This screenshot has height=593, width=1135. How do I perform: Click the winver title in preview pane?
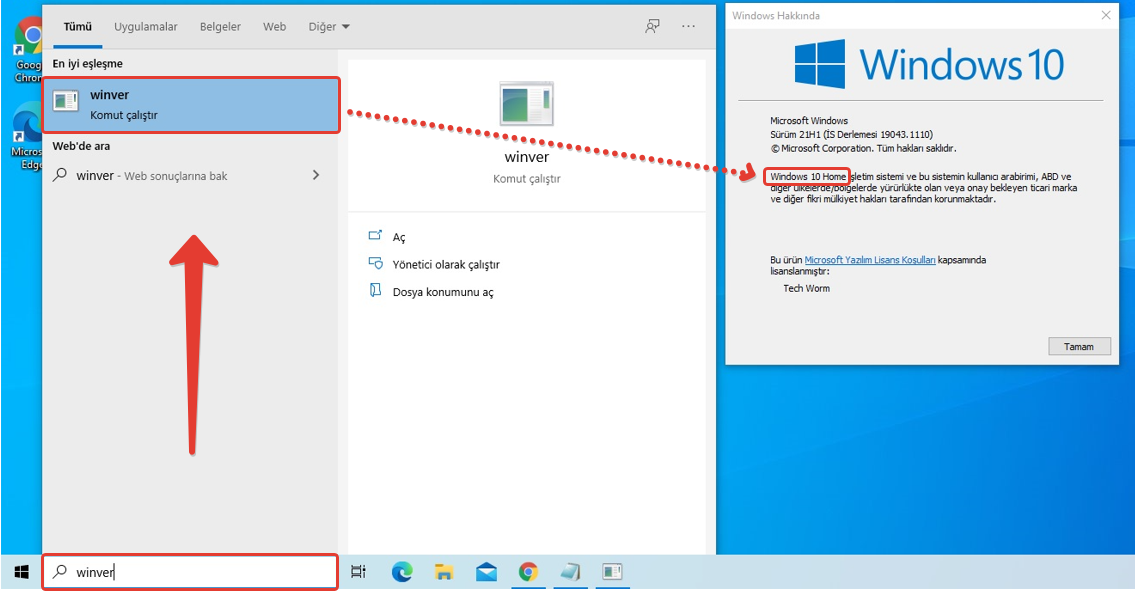[526, 157]
